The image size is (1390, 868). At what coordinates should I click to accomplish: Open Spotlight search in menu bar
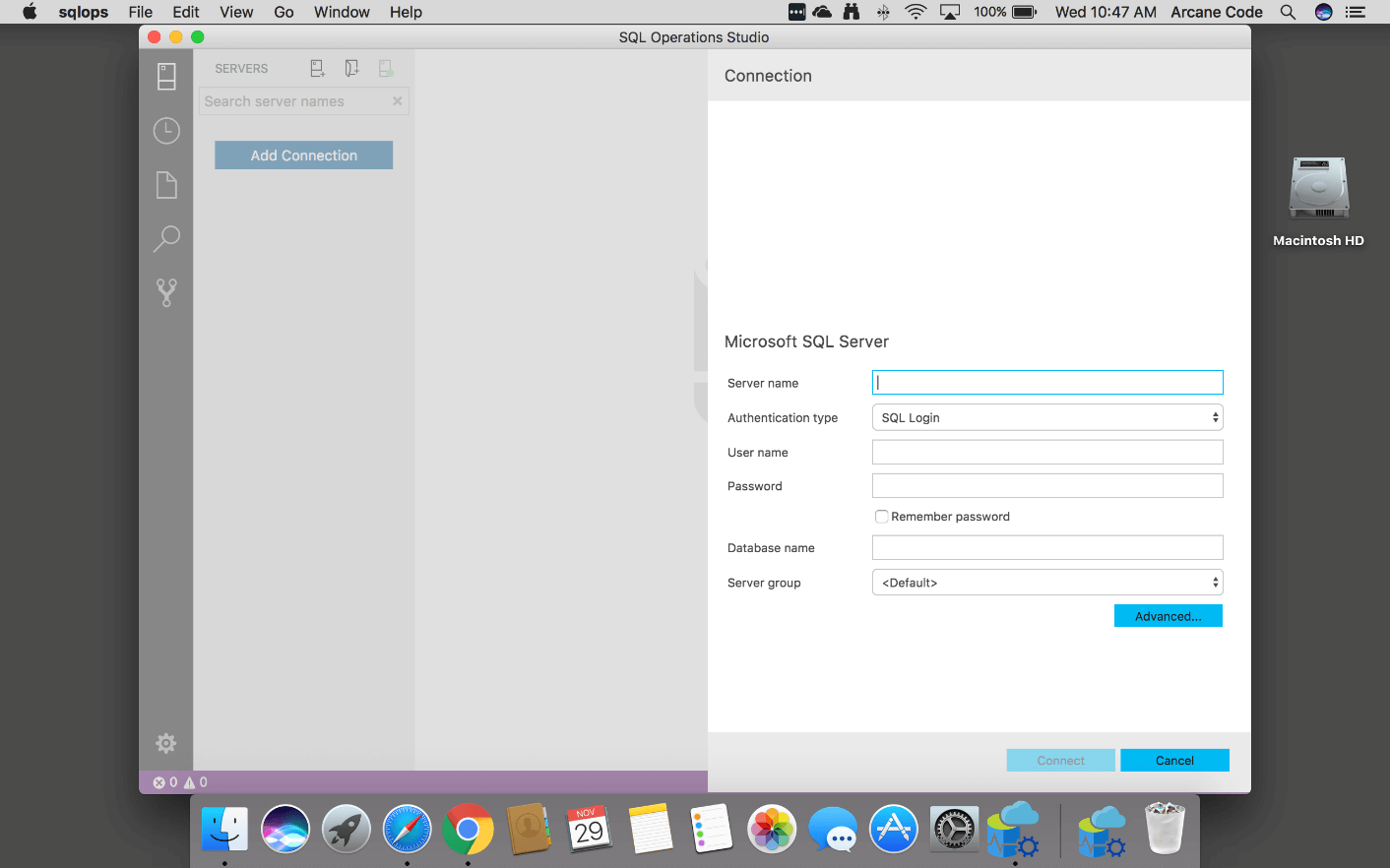click(x=1288, y=12)
